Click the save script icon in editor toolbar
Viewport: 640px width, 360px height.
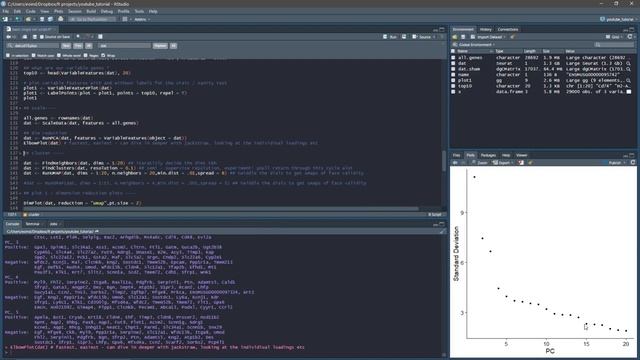tap(35, 37)
